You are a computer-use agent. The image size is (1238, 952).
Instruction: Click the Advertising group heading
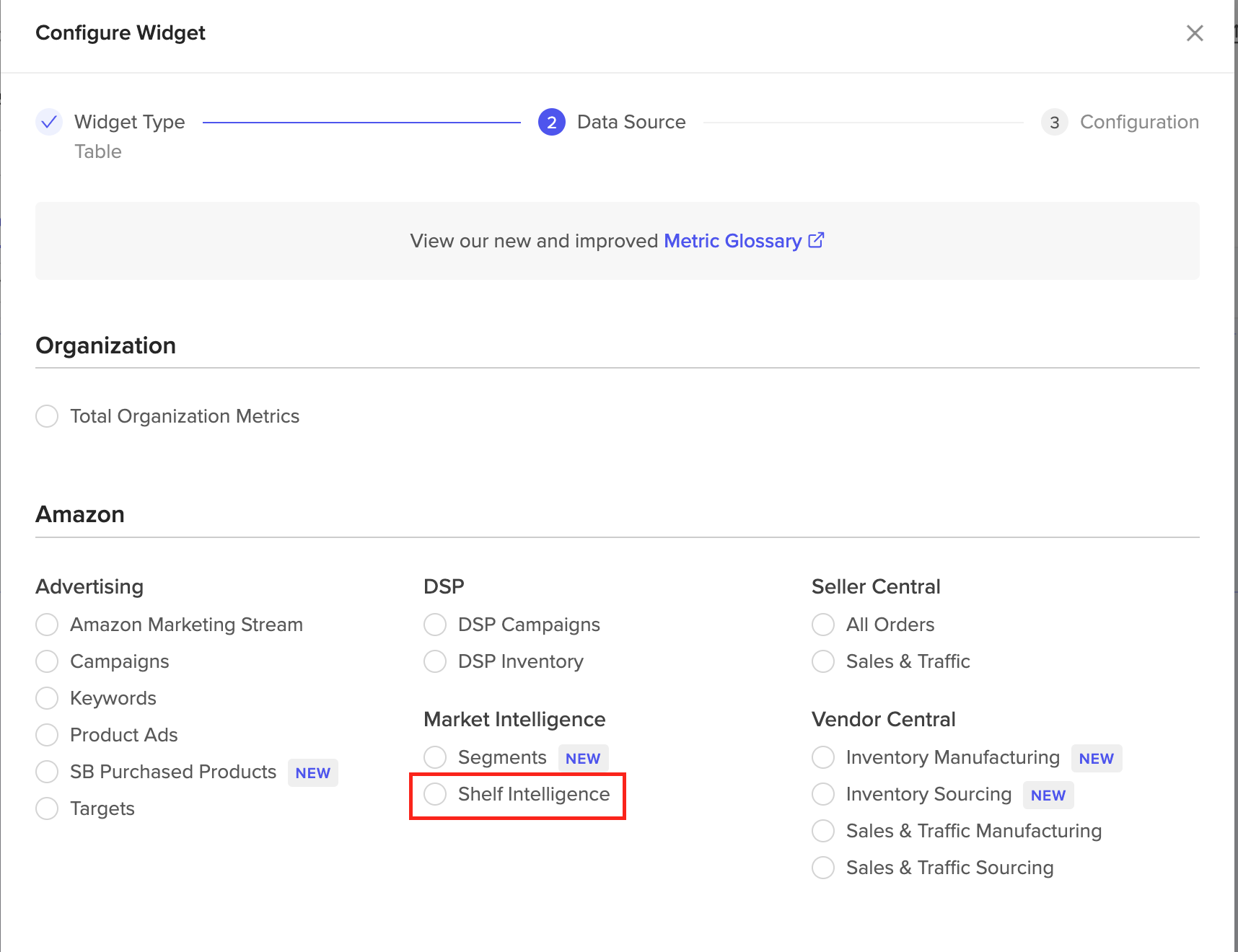pos(89,586)
